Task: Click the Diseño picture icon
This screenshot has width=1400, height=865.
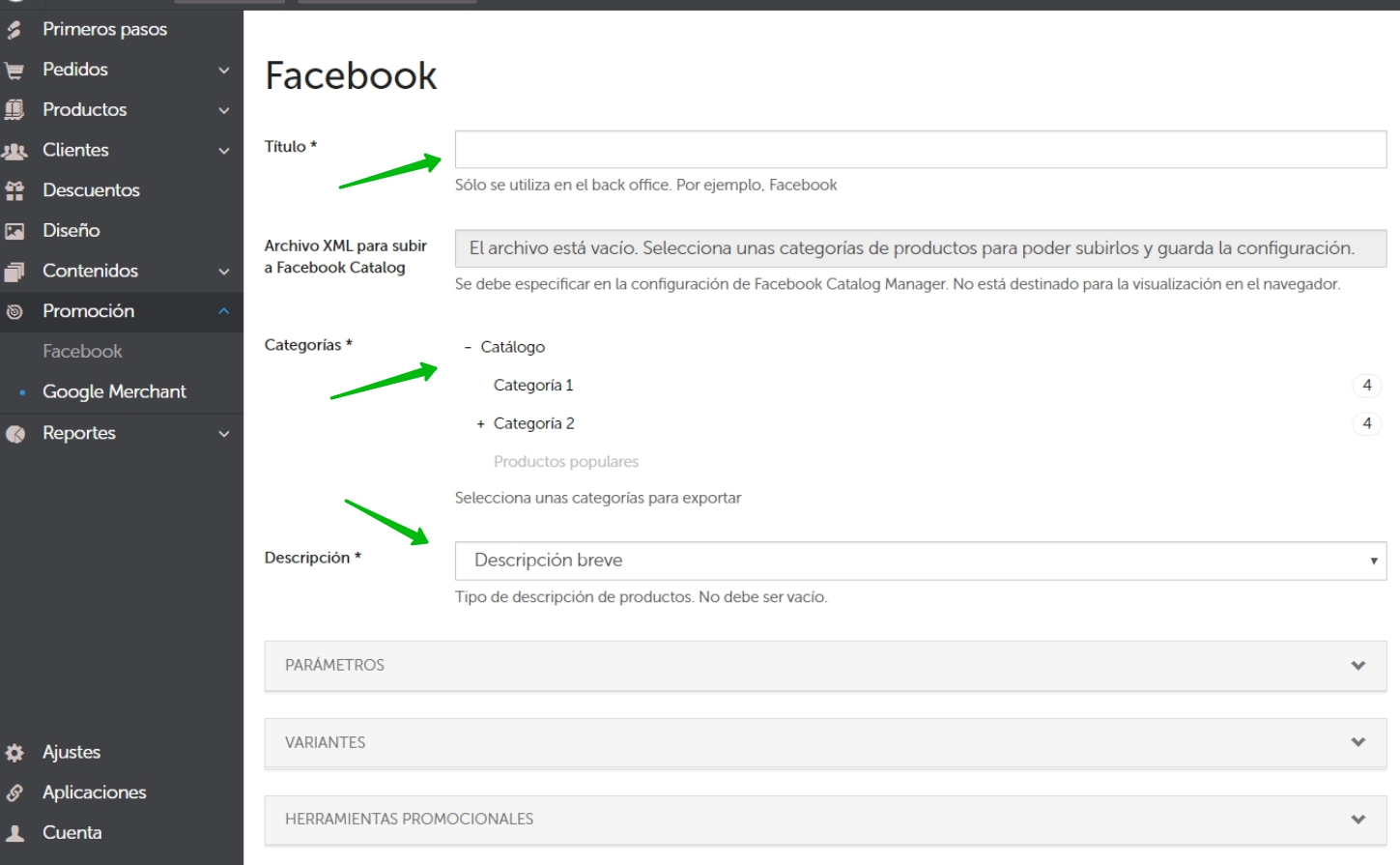Action: coord(14,231)
